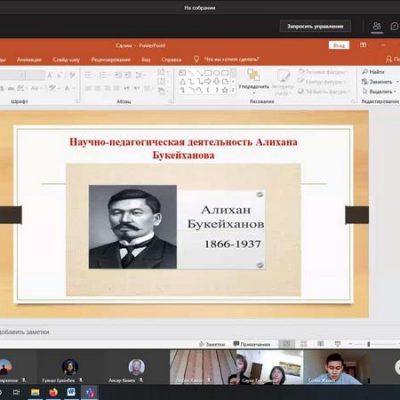Viewport: 400px width, 400px height.
Task: Open Firefox from the taskbar
Action: [53, 392]
